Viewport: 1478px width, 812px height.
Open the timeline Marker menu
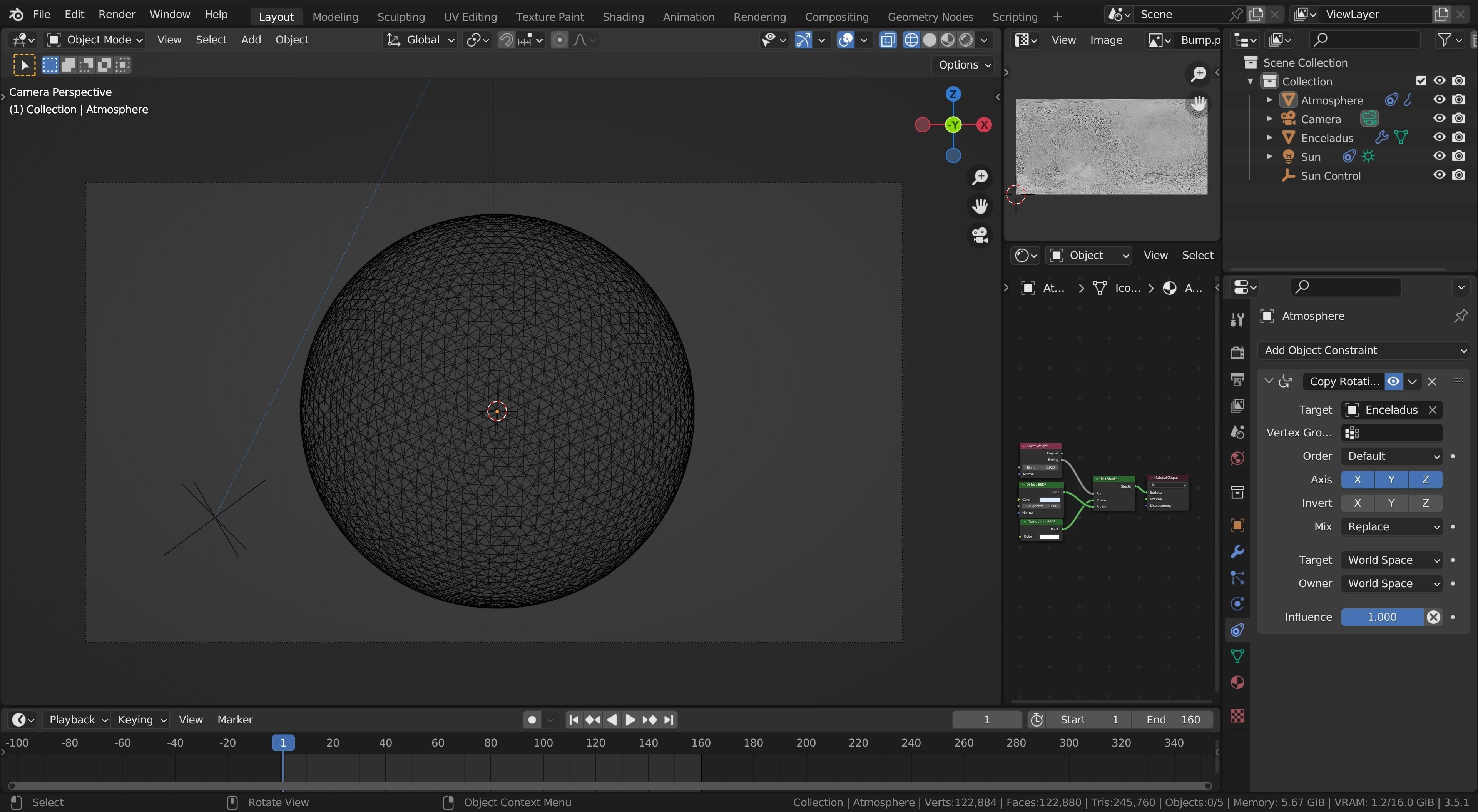point(235,720)
